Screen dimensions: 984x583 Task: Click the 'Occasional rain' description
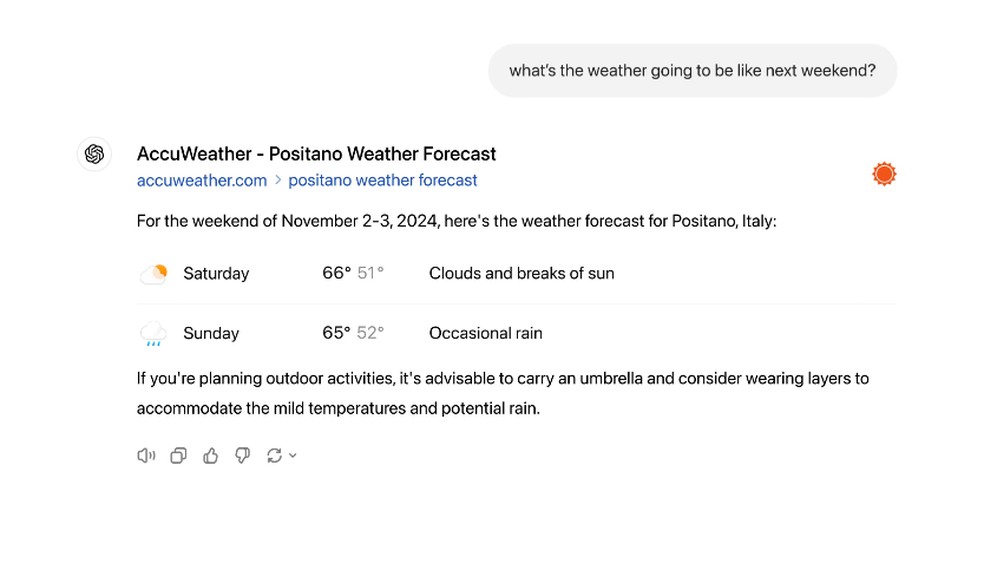pyautogui.click(x=485, y=334)
